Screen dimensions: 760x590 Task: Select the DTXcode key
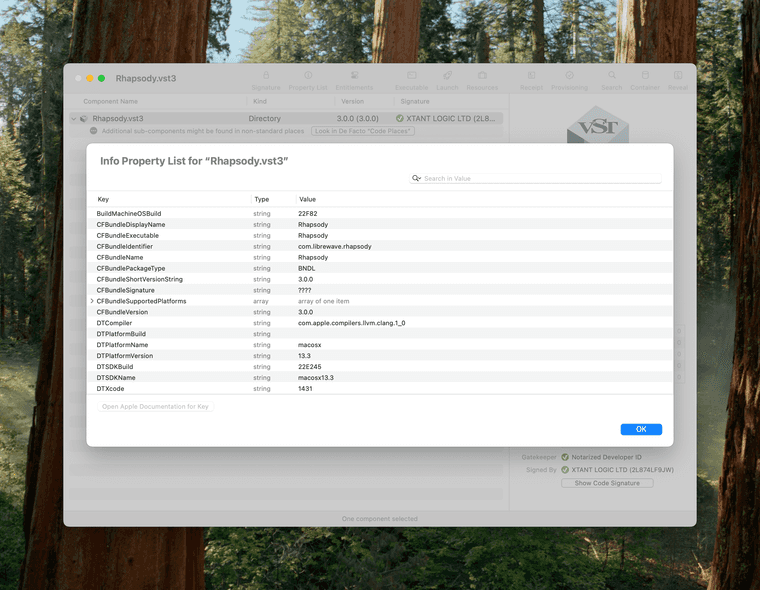(x=110, y=388)
